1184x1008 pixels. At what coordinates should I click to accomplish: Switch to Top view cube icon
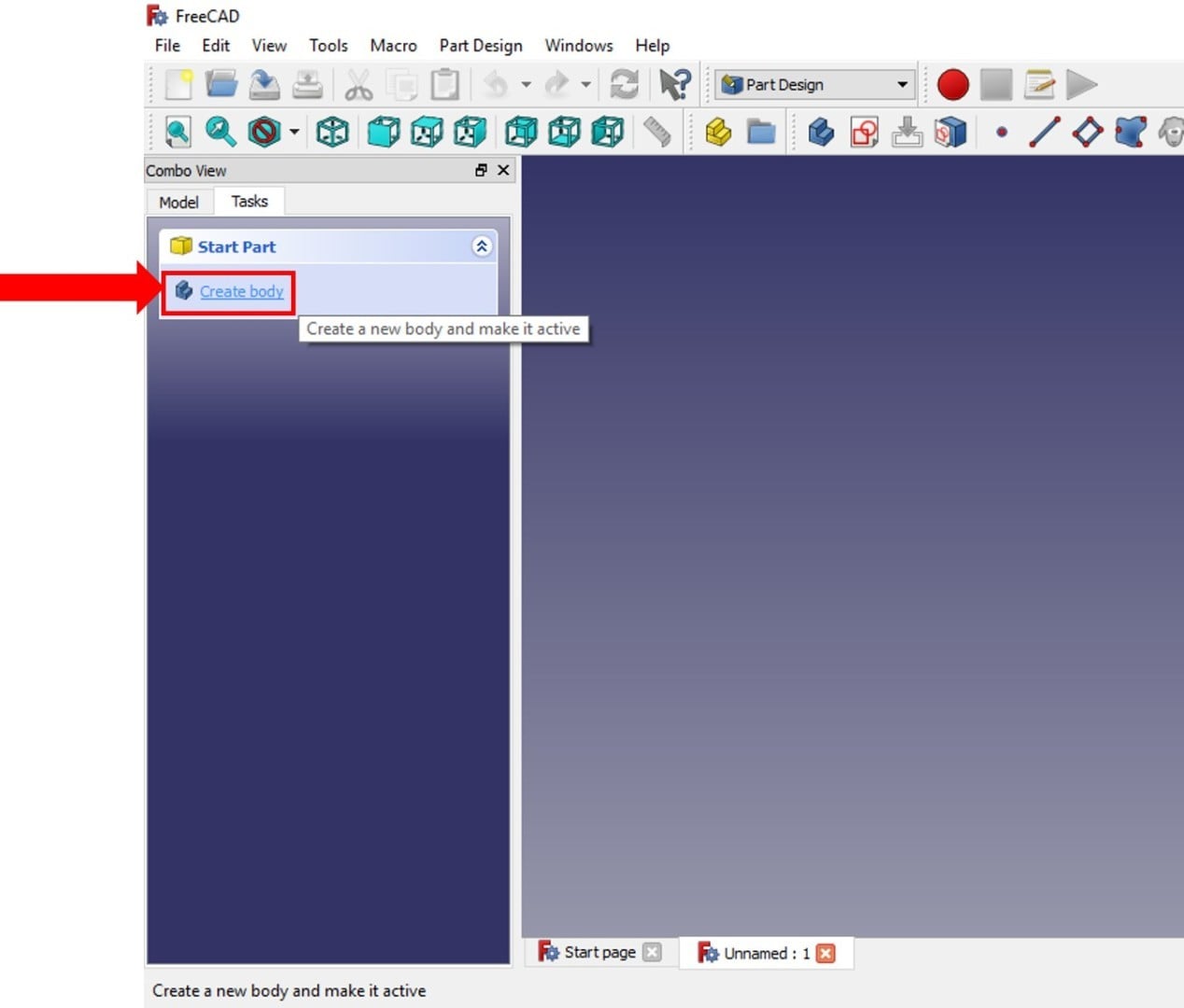427,132
